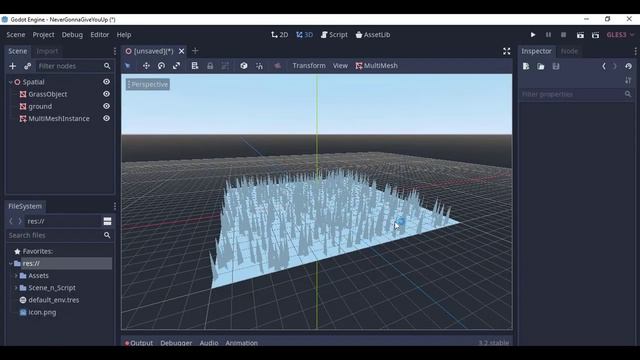Open Scene dock options menu dots
The width and height of the screenshot is (640, 360).
coord(115,51)
